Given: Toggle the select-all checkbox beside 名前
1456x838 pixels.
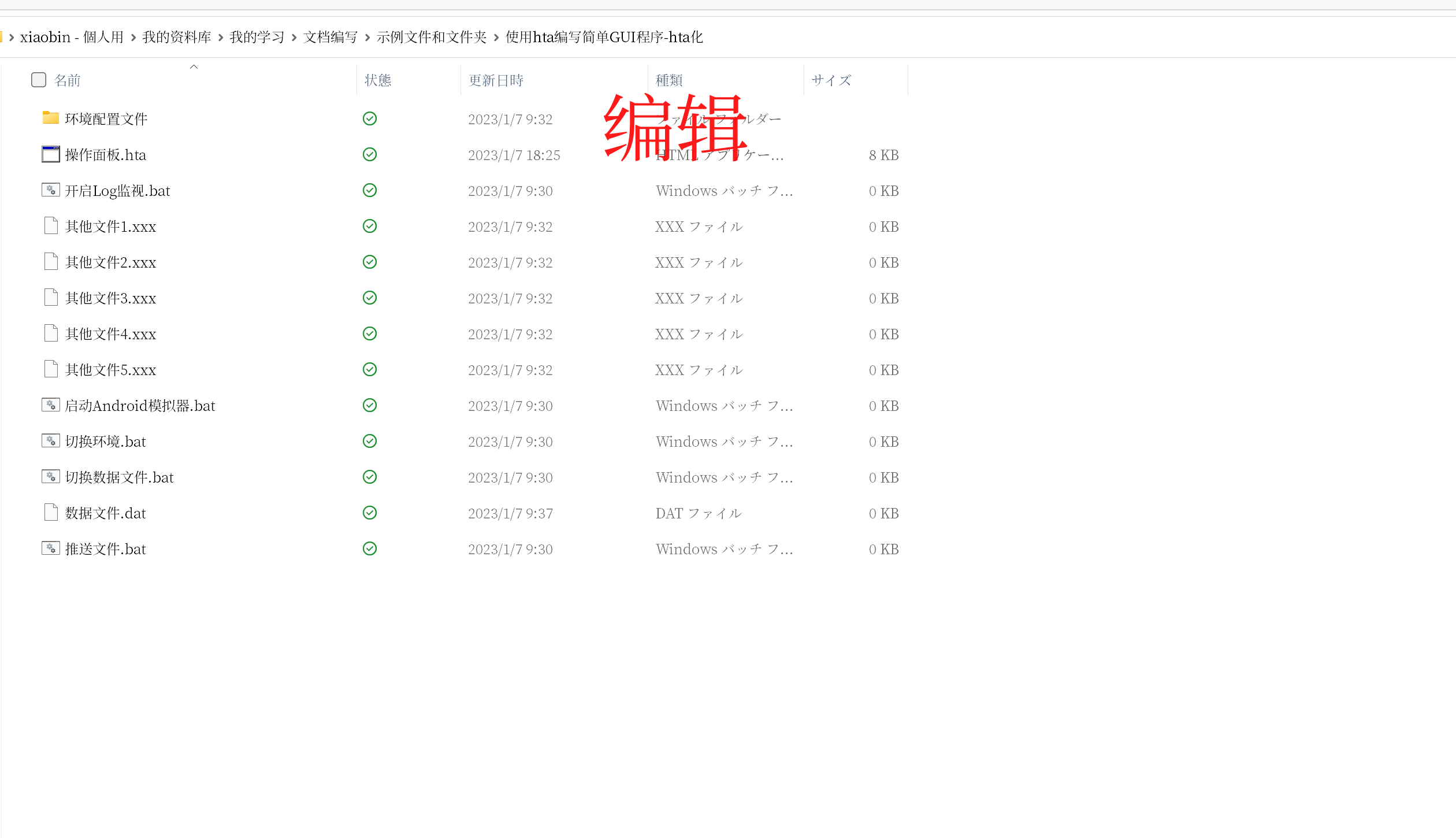Looking at the screenshot, I should [x=39, y=80].
